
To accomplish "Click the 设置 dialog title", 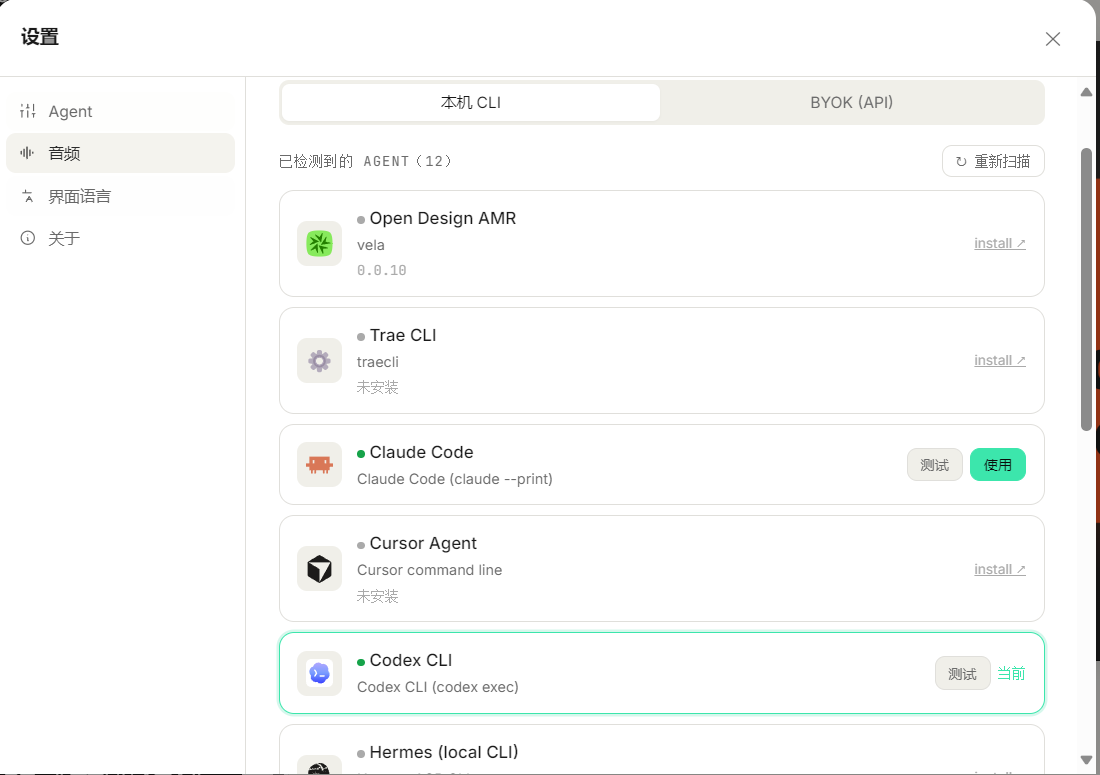I will point(40,36).
